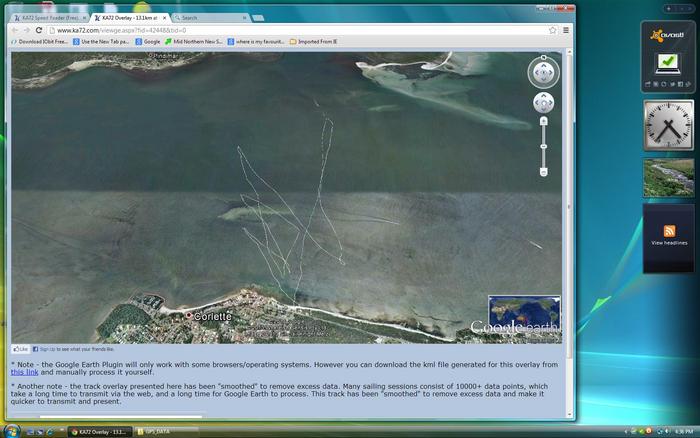Look up with the compass up arrow
This screenshot has height=438, width=700.
point(543,66)
